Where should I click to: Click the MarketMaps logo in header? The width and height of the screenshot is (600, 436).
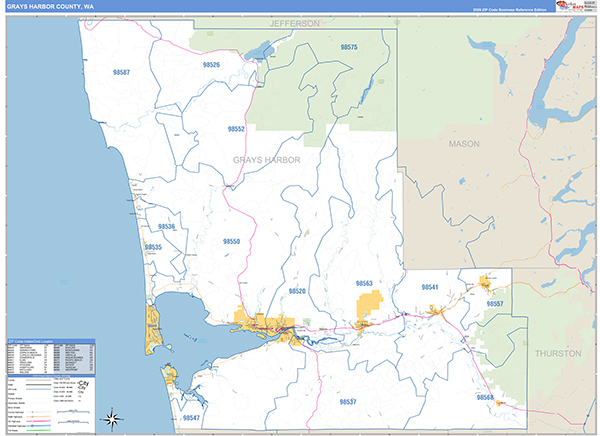(x=571, y=7)
